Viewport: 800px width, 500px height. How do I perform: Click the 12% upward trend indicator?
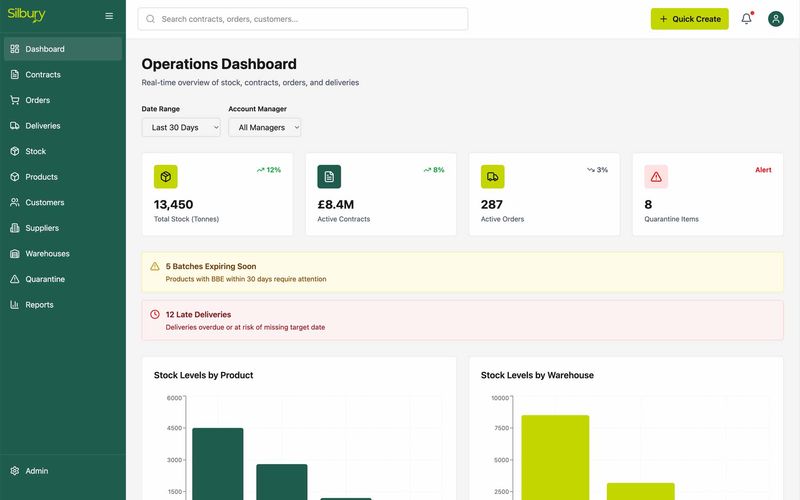269,170
